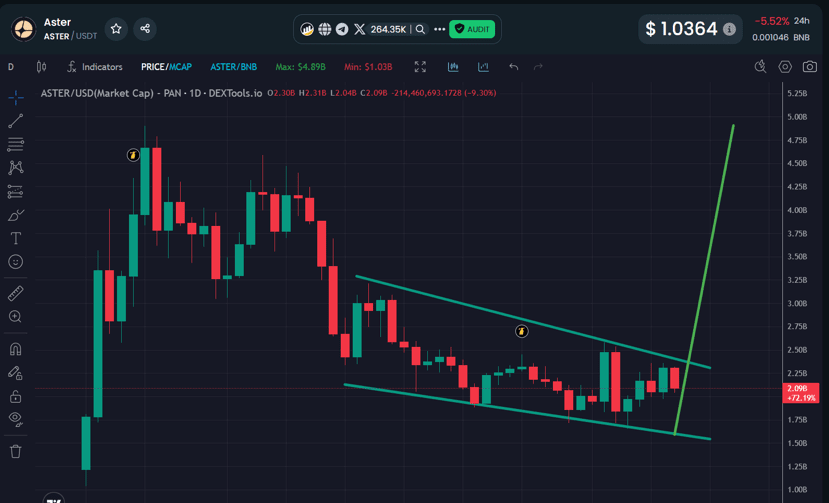Select the zoom in tool
Image resolution: width=829 pixels, height=503 pixels.
tap(16, 316)
